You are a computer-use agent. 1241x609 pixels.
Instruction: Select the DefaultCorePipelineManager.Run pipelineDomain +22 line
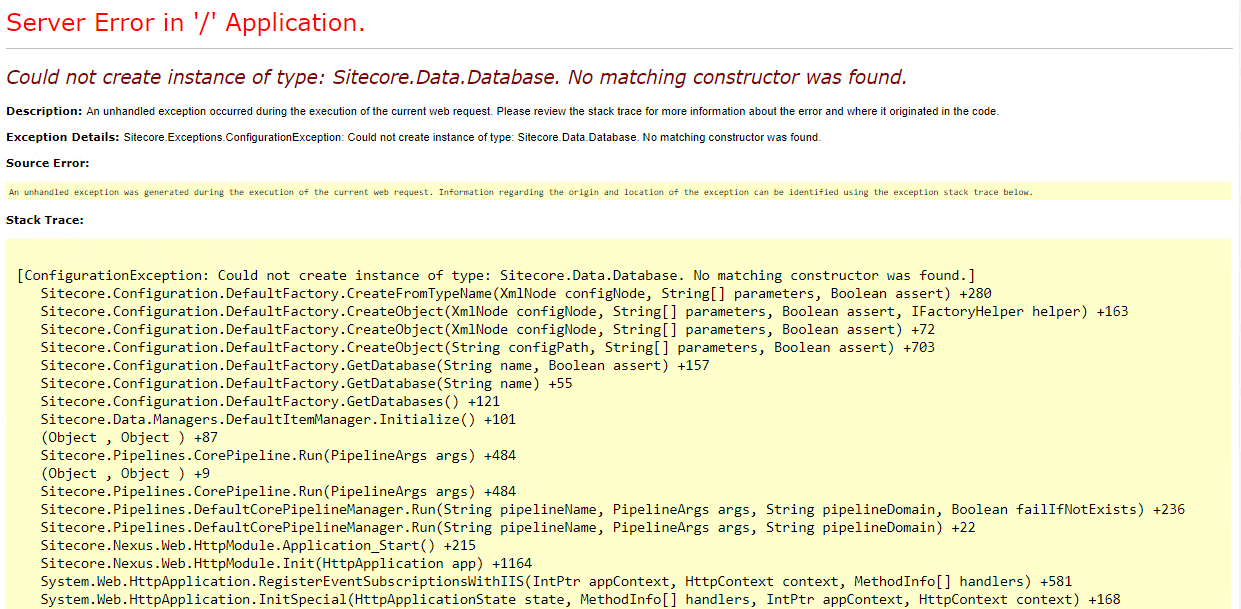(508, 527)
